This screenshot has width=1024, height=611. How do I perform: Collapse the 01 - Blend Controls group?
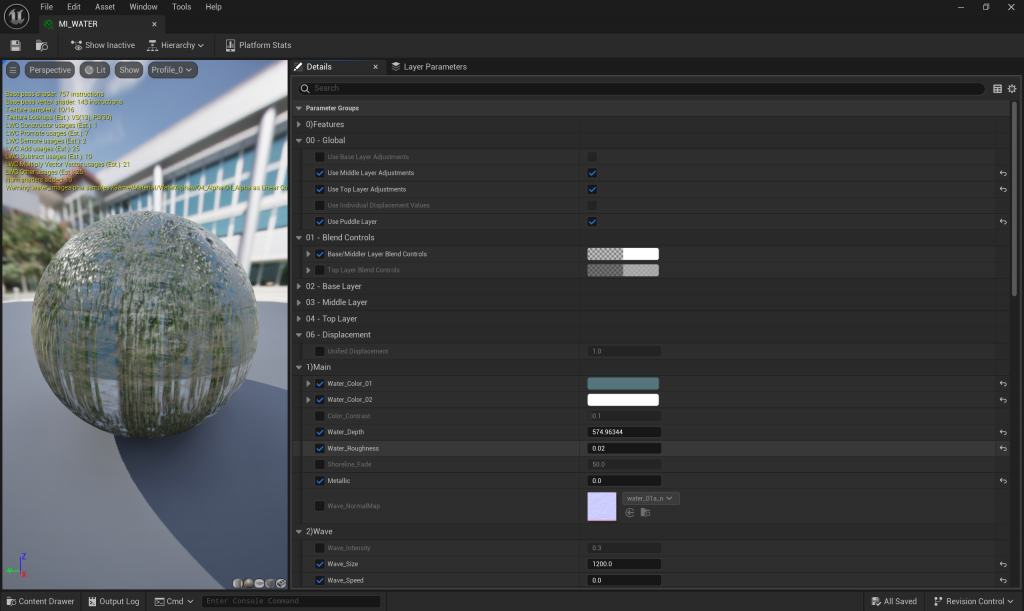coord(299,238)
